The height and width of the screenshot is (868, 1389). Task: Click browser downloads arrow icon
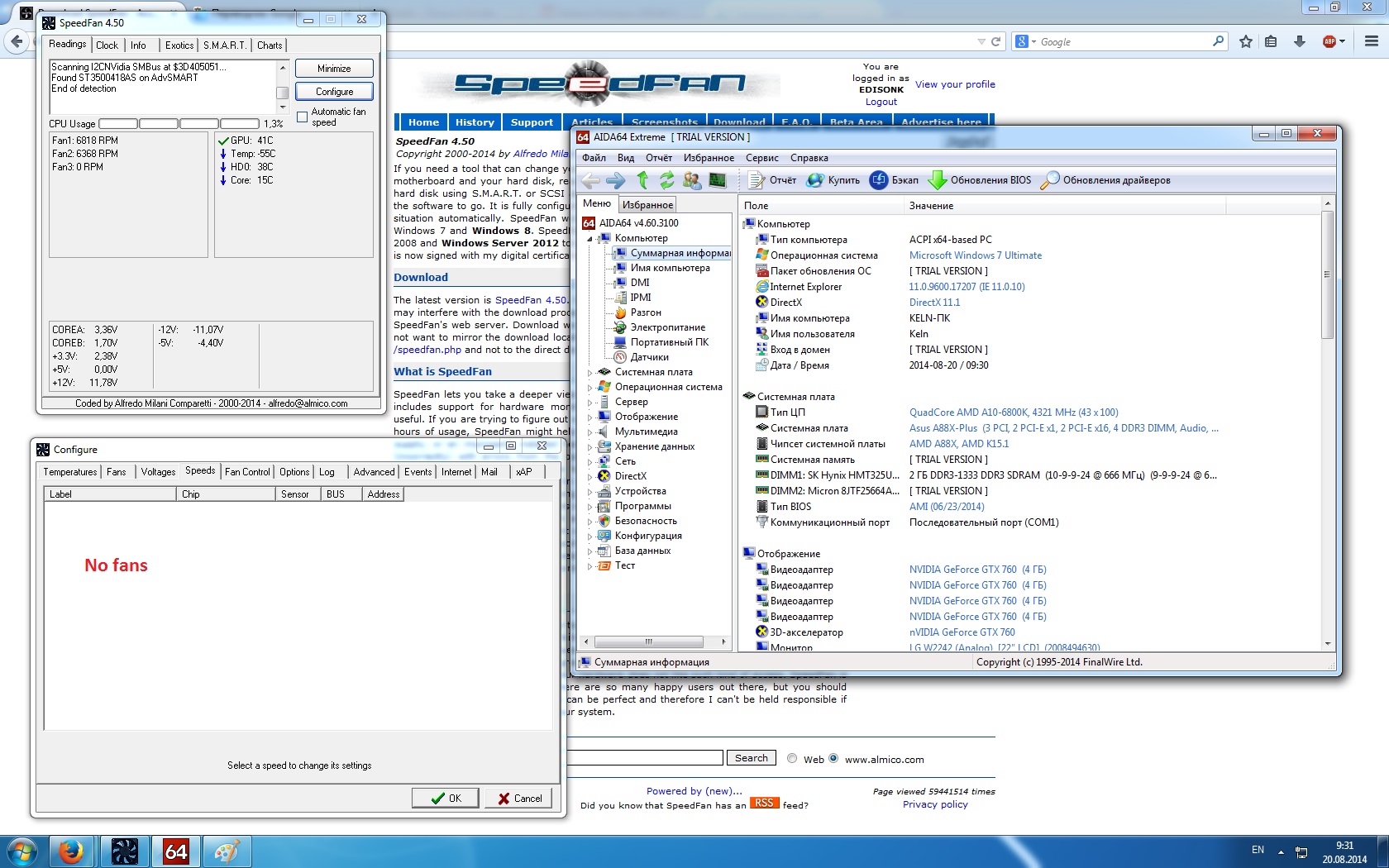coord(1300,41)
